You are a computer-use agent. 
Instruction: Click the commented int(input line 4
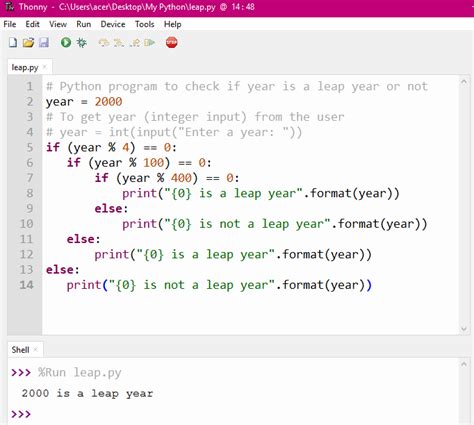174,132
